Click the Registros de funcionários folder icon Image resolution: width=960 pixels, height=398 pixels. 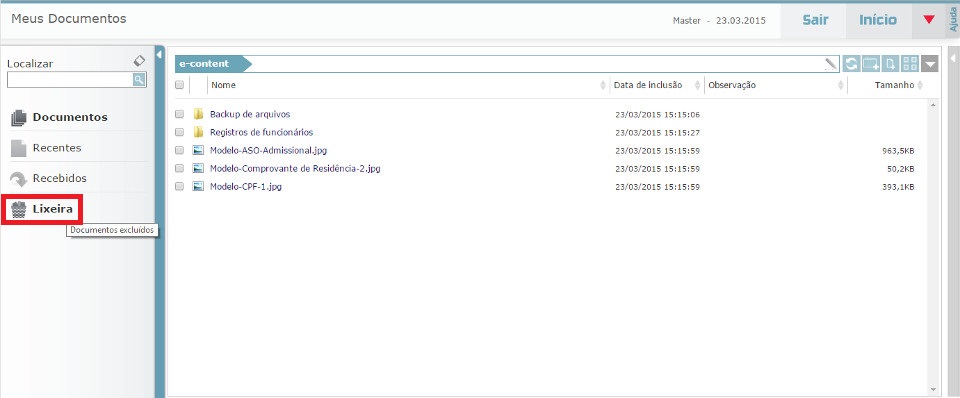[198, 132]
